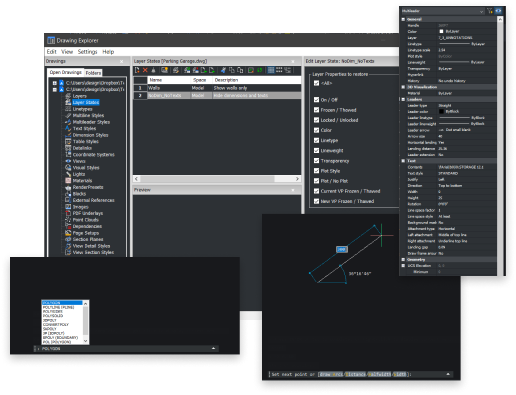The width and height of the screenshot is (516, 395).
Task: Toggle the Plot Style checkbox
Action: (x=316, y=171)
